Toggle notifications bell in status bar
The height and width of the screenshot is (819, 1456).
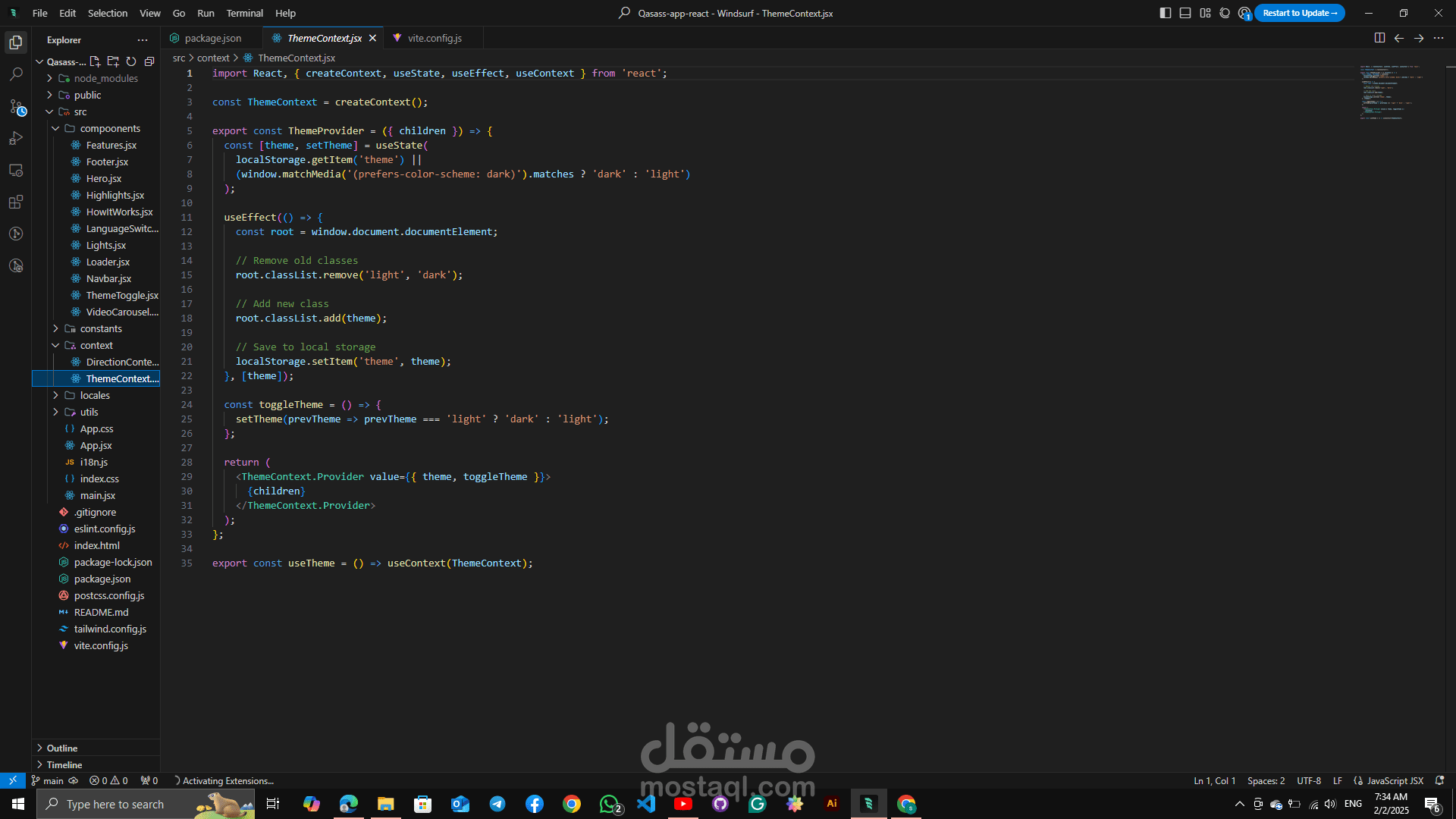(1439, 780)
